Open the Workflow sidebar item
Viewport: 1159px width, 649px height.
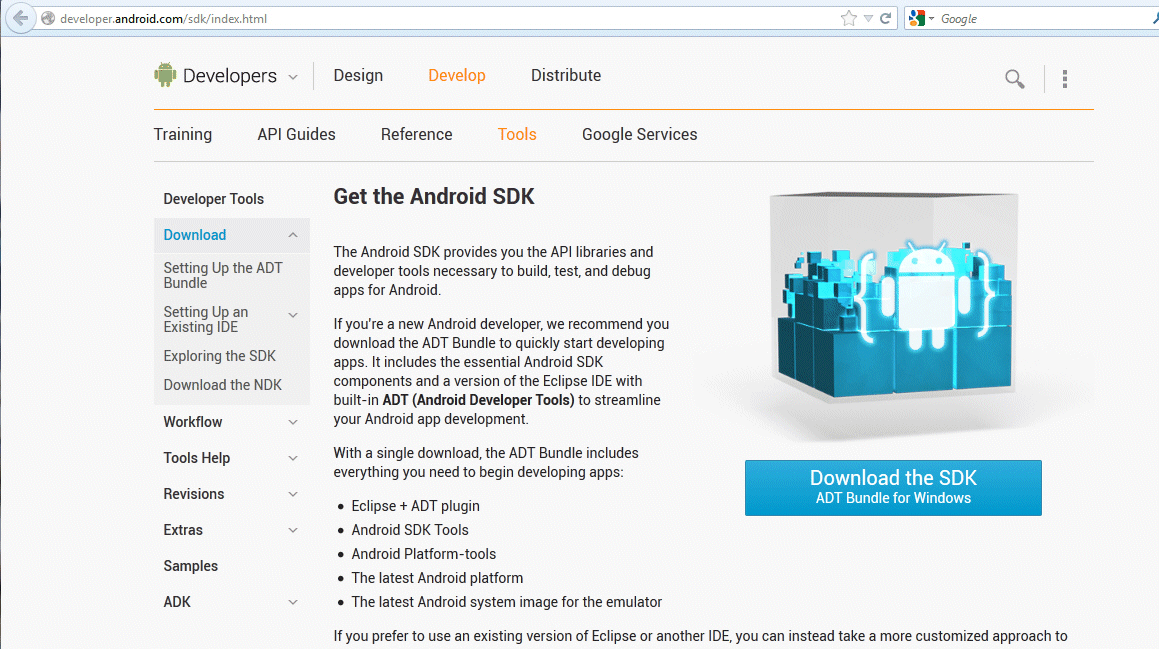point(193,421)
